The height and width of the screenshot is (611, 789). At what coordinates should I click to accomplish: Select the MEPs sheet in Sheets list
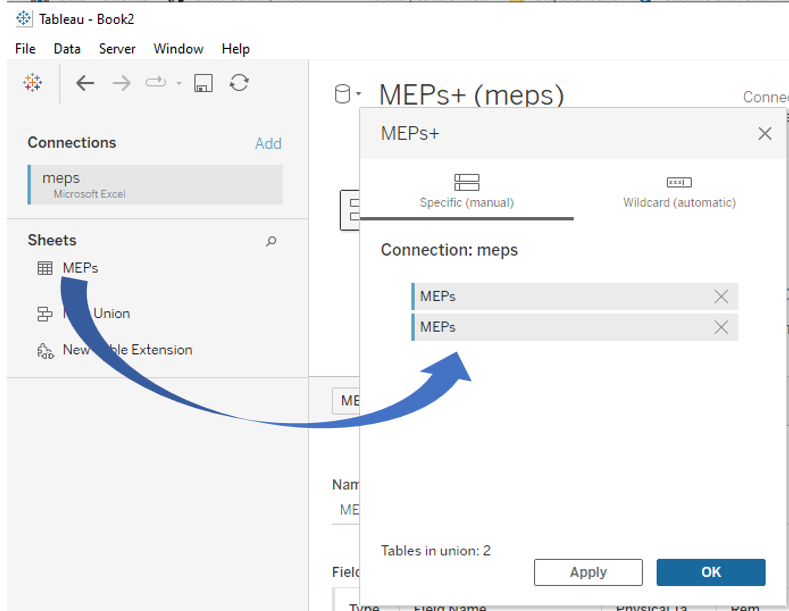(x=80, y=268)
